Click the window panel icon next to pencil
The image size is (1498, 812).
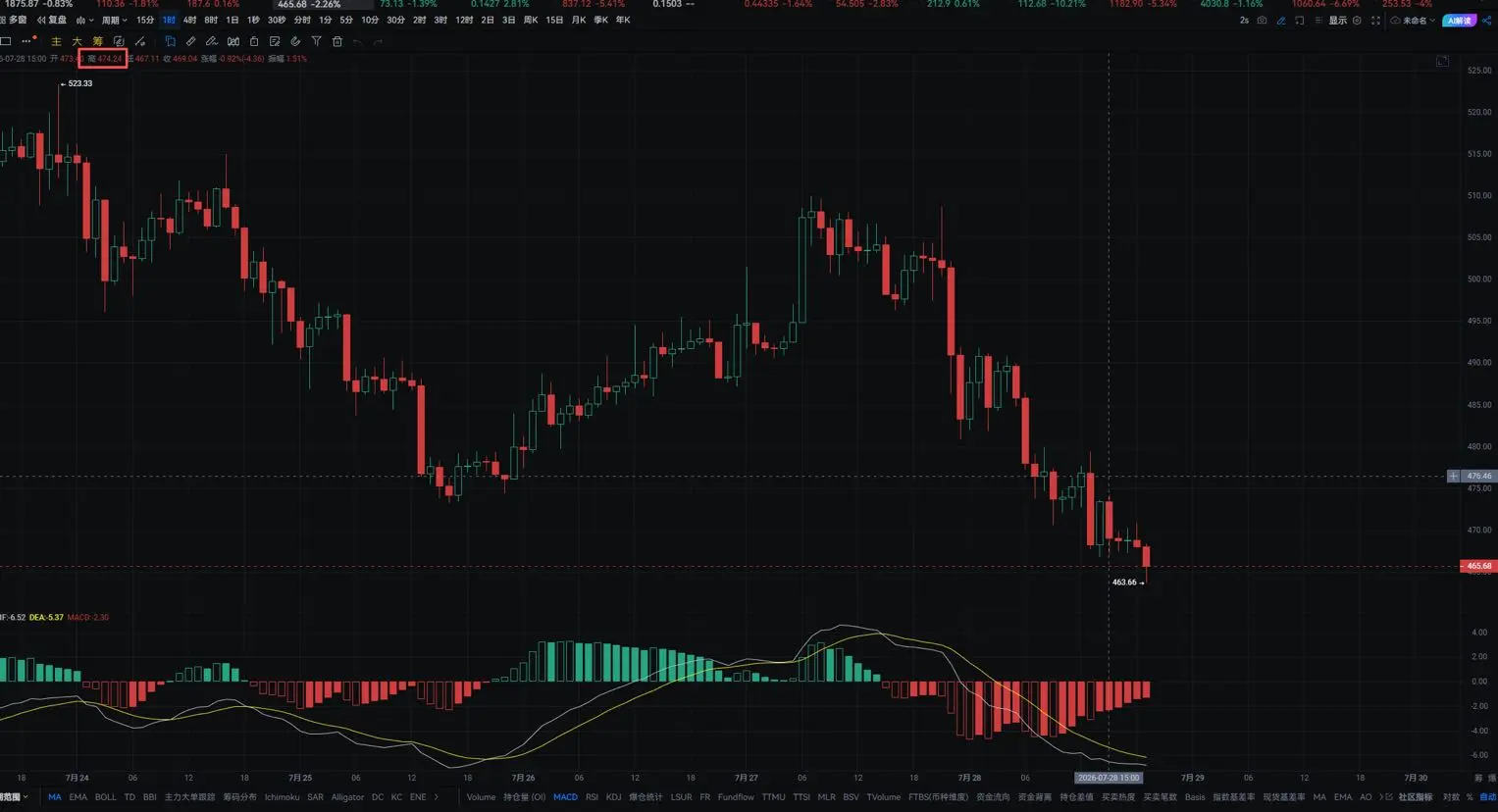pos(1299,20)
